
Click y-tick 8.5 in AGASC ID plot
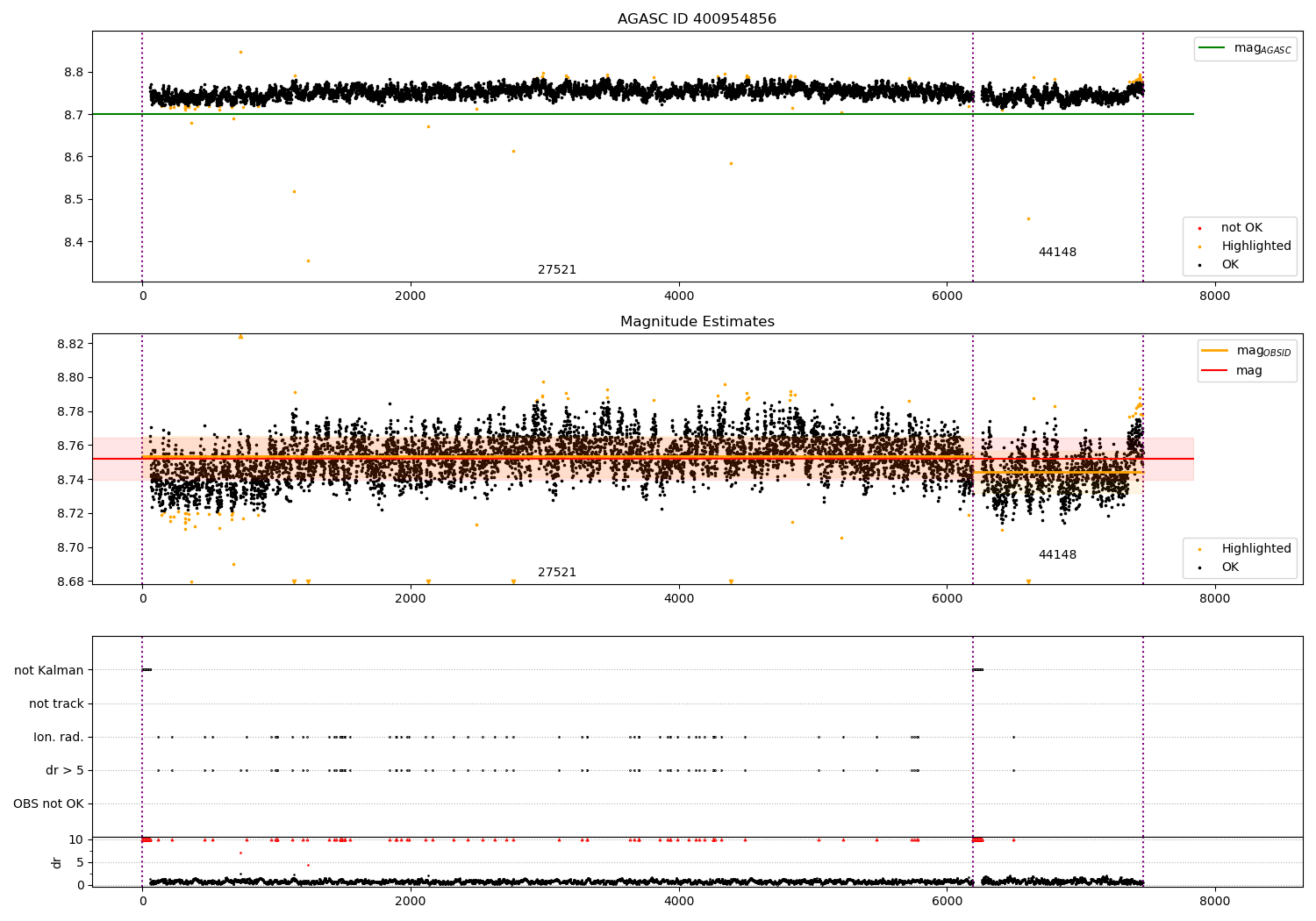[74, 200]
